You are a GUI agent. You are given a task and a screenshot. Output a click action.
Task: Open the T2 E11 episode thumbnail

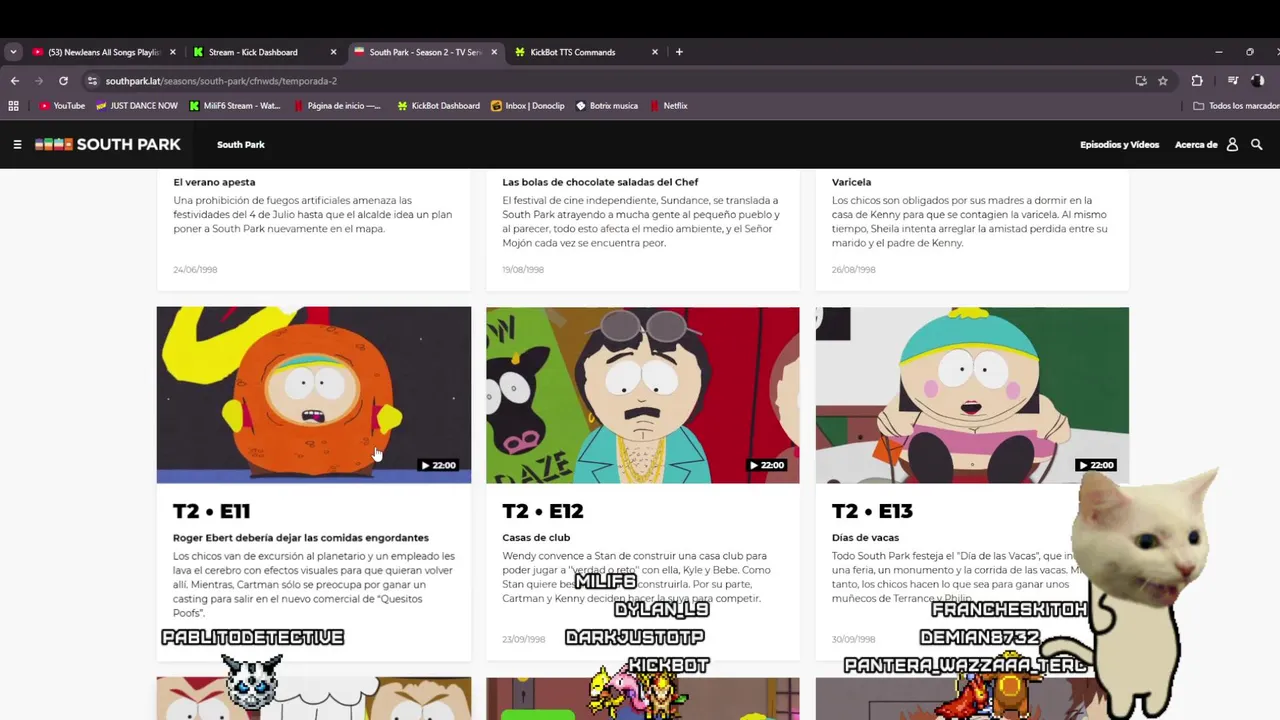313,395
